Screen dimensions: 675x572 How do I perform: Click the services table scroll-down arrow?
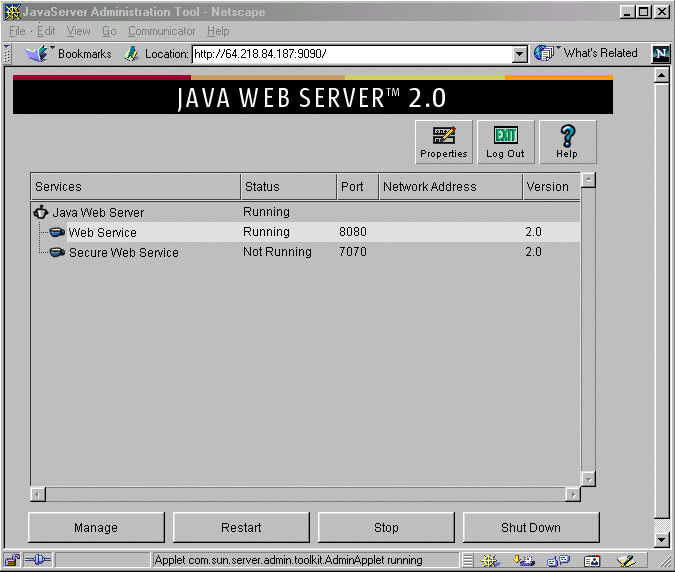click(588, 479)
